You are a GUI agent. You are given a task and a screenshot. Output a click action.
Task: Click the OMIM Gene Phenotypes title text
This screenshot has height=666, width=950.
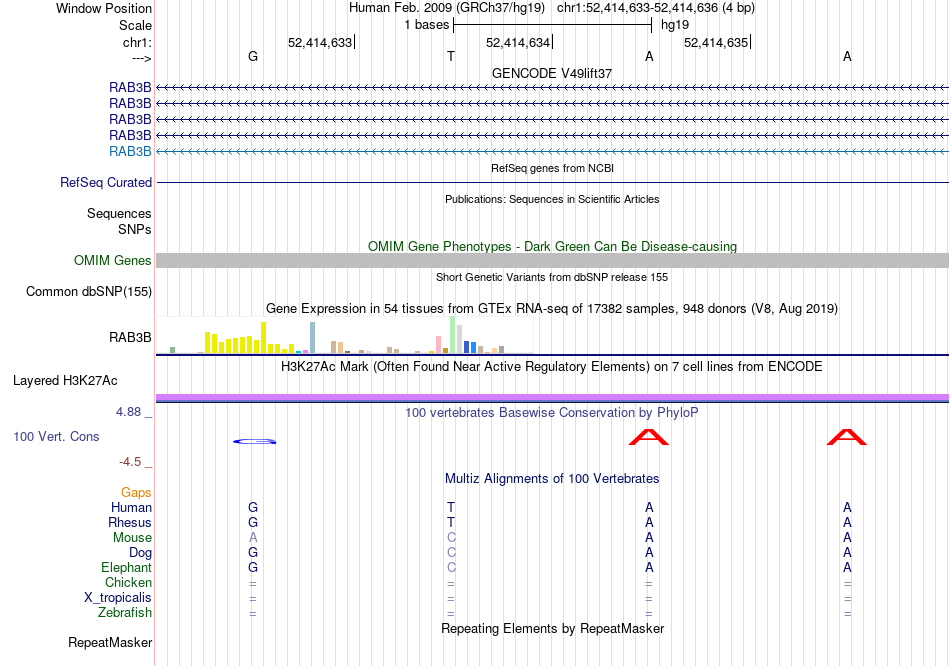pyautogui.click(x=552, y=247)
